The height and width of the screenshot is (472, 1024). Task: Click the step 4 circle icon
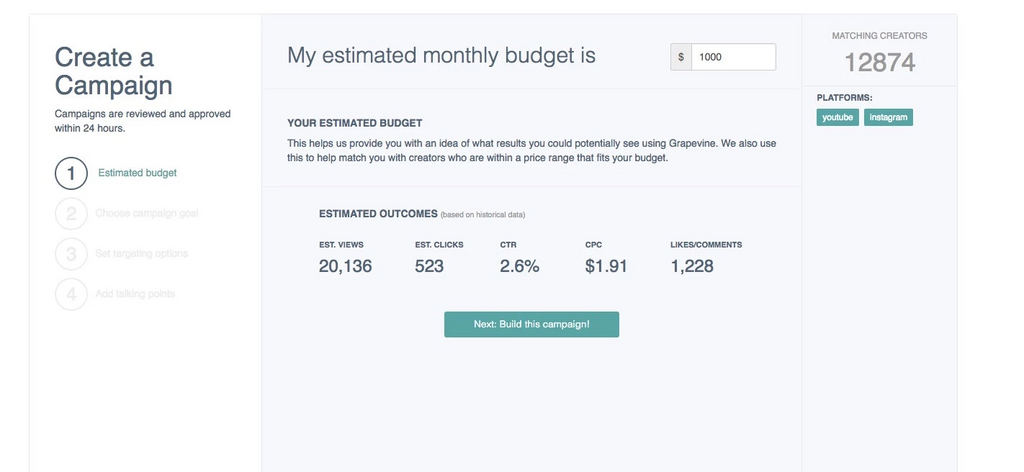(71, 294)
